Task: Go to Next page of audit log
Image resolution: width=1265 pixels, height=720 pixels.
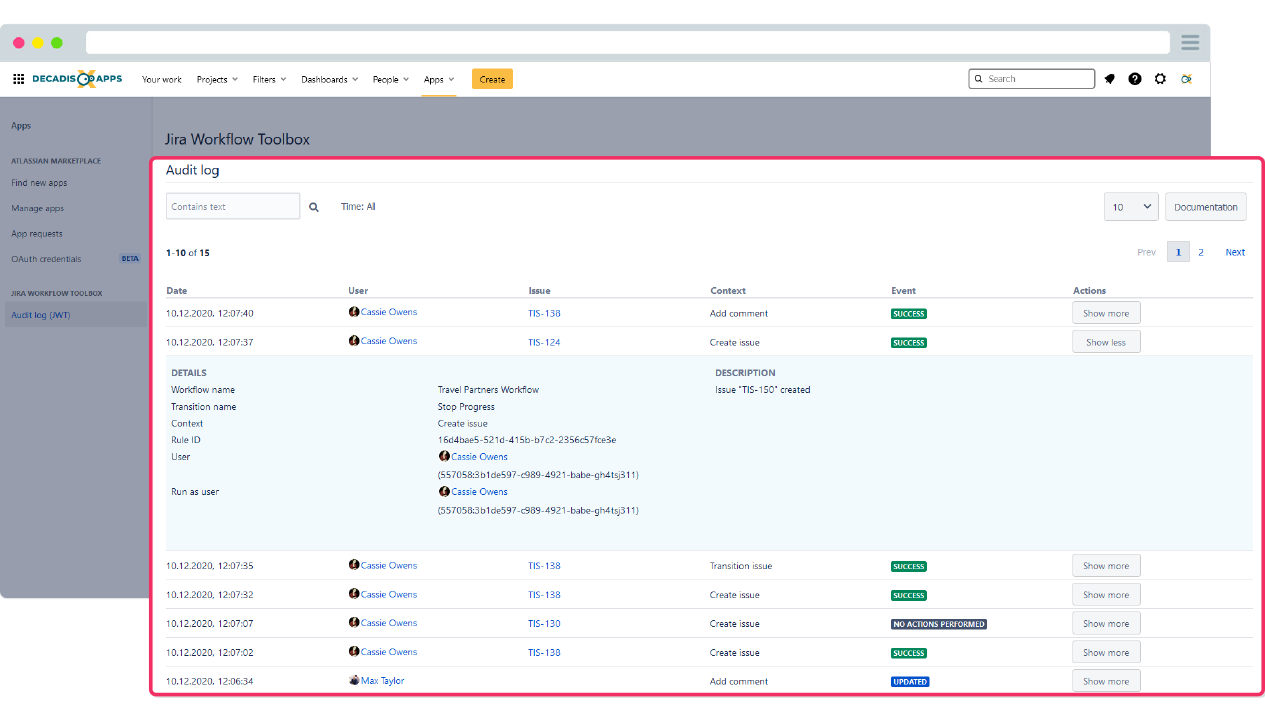Action: point(1235,252)
